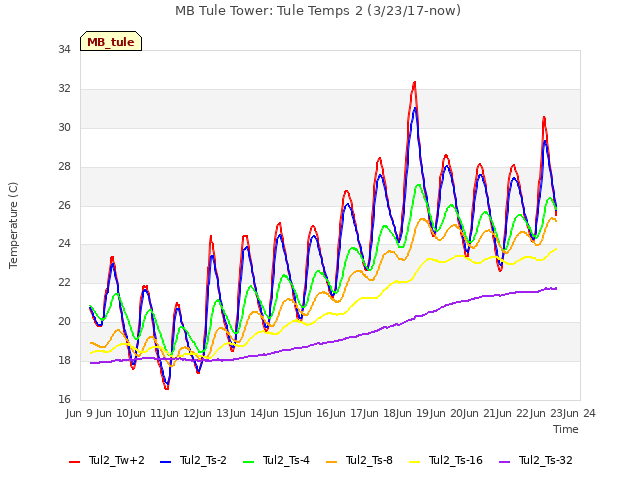Click the Temperature (C) axis label
The image size is (640, 480).
click(13, 225)
